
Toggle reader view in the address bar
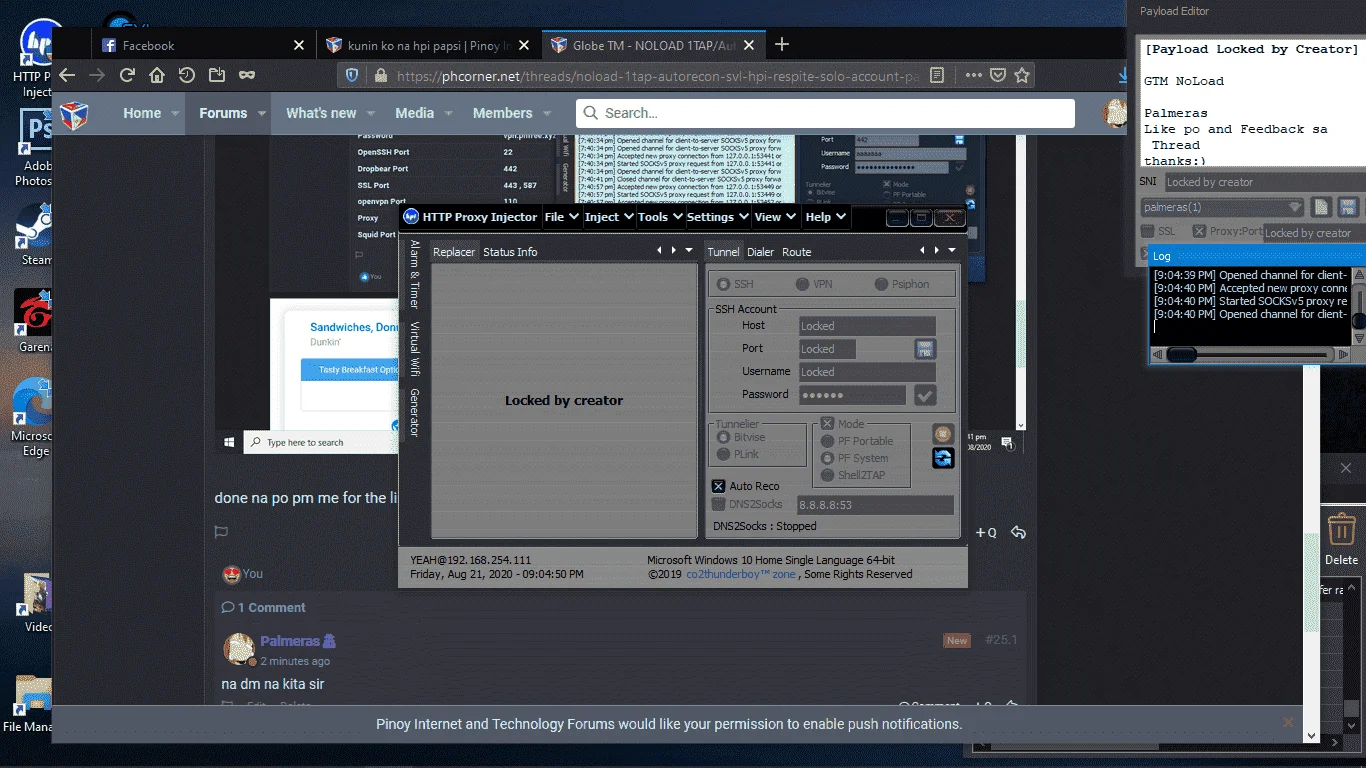[x=936, y=75]
